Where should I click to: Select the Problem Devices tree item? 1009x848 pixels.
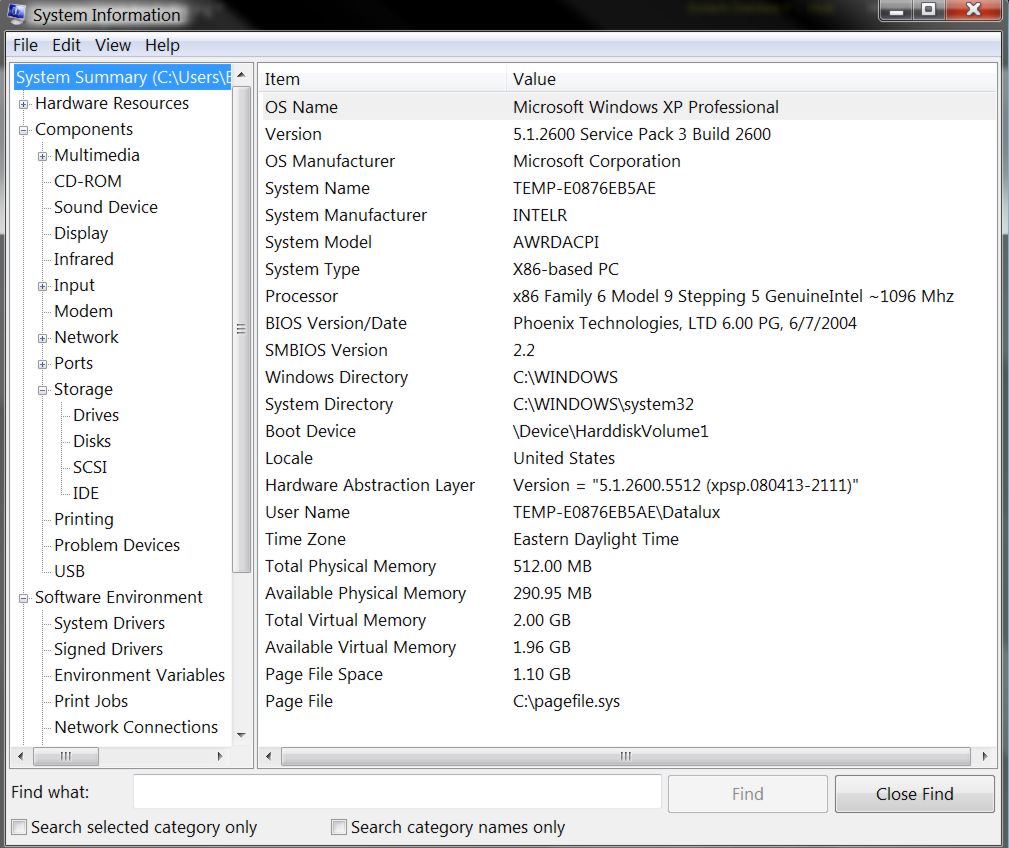coord(117,545)
